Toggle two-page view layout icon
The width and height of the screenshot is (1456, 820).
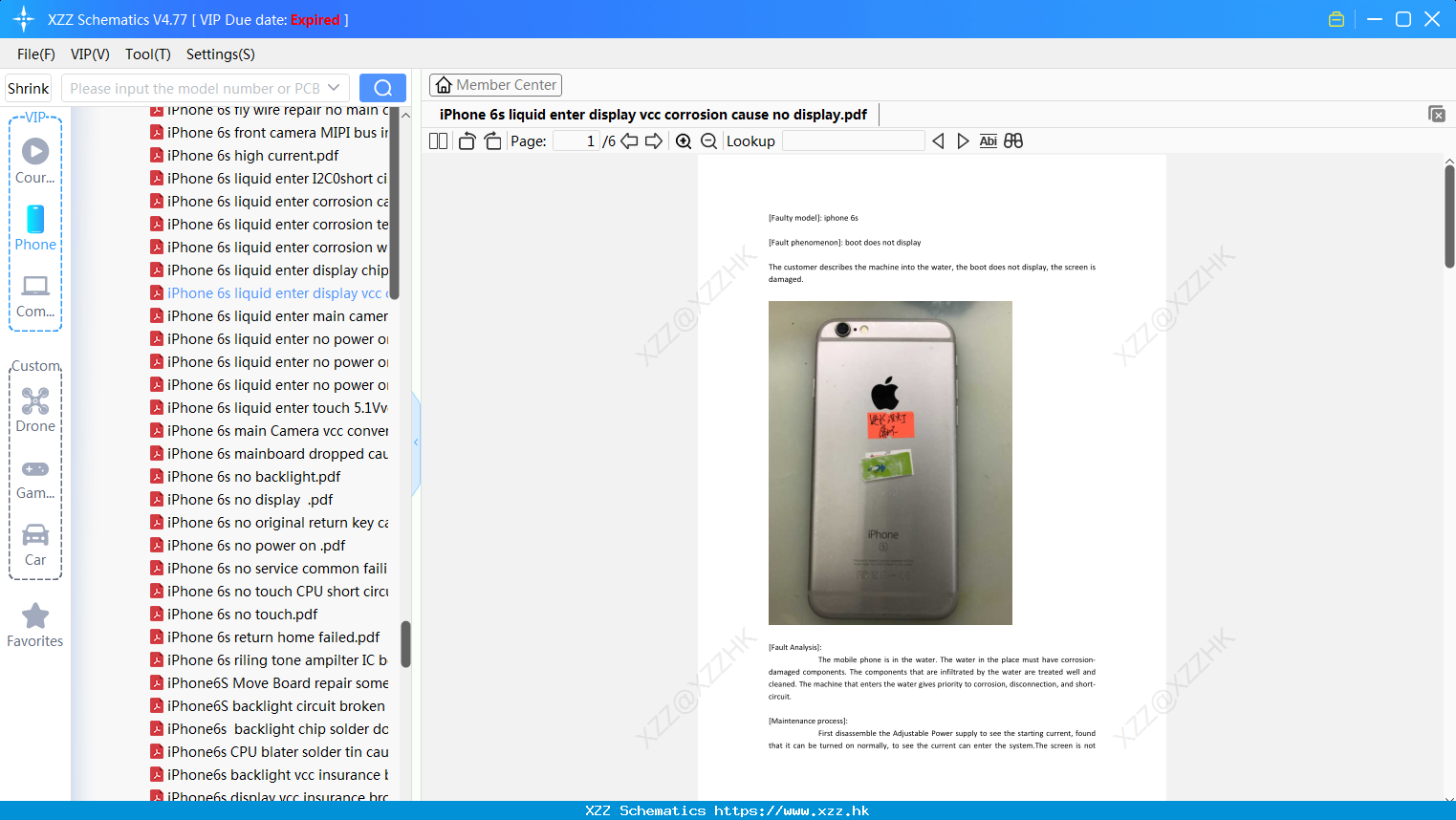pyautogui.click(x=439, y=141)
